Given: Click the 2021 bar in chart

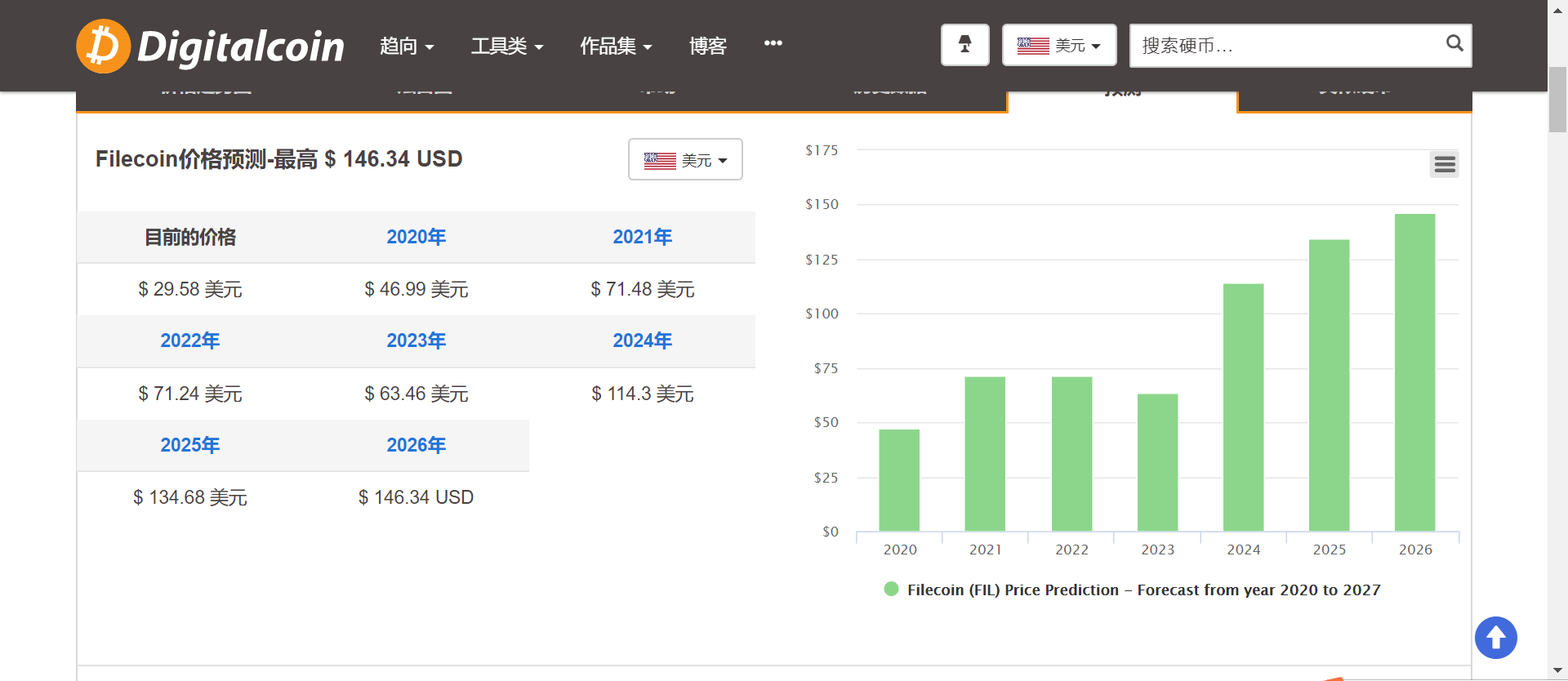Looking at the screenshot, I should [x=985, y=454].
